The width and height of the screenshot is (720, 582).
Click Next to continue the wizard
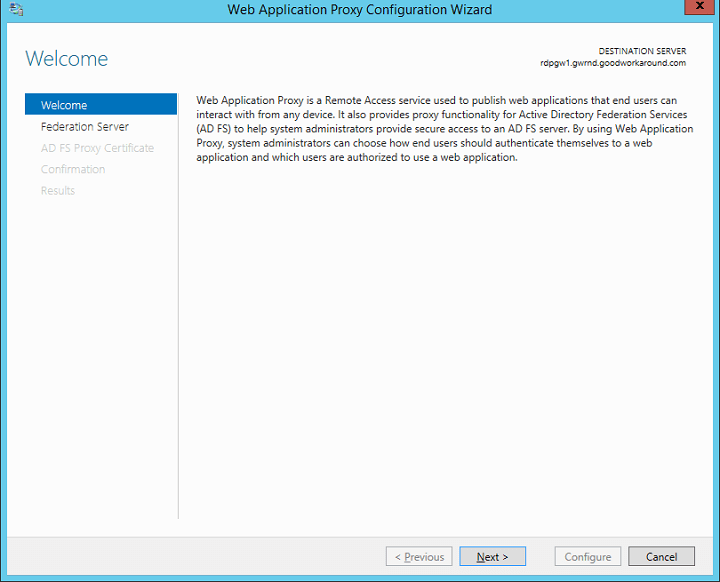[492, 557]
